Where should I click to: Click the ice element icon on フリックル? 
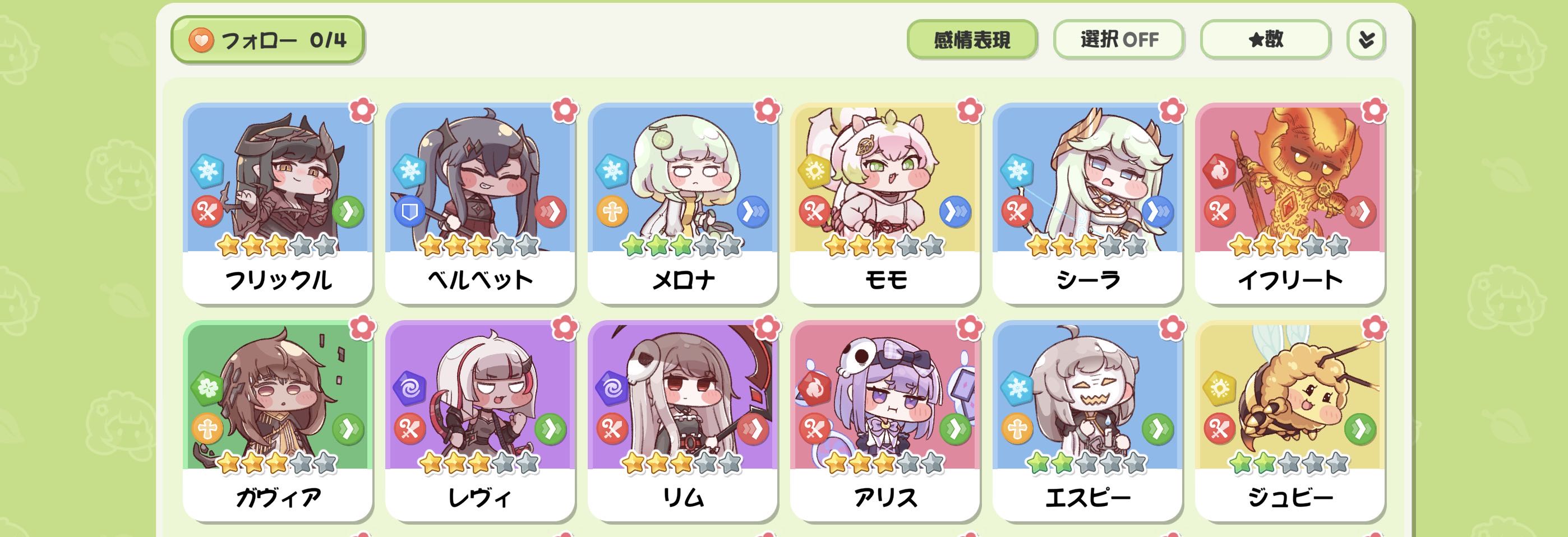[x=207, y=171]
